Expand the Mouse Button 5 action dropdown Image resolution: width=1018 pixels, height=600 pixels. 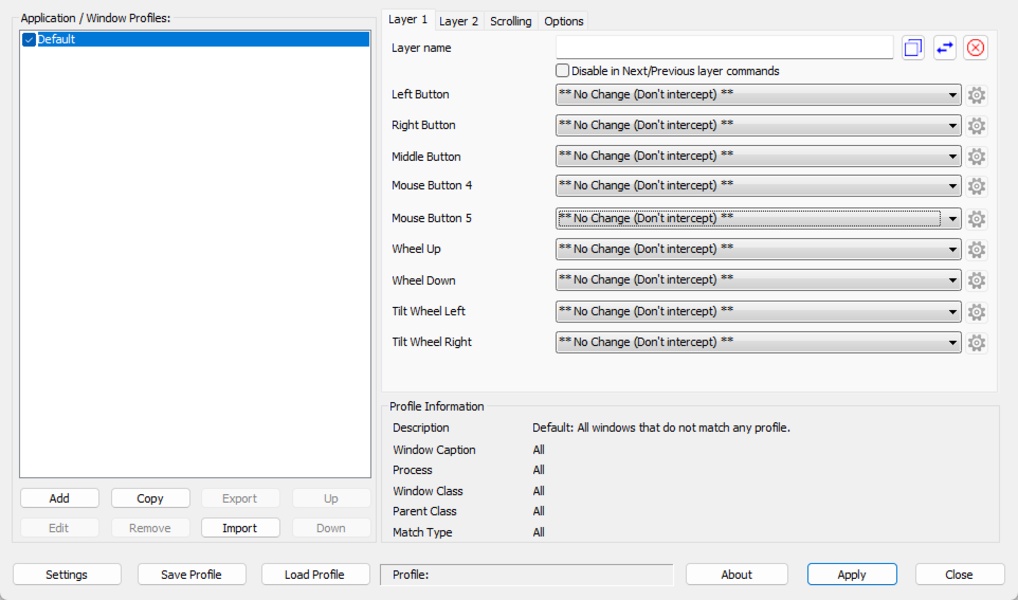click(758, 218)
